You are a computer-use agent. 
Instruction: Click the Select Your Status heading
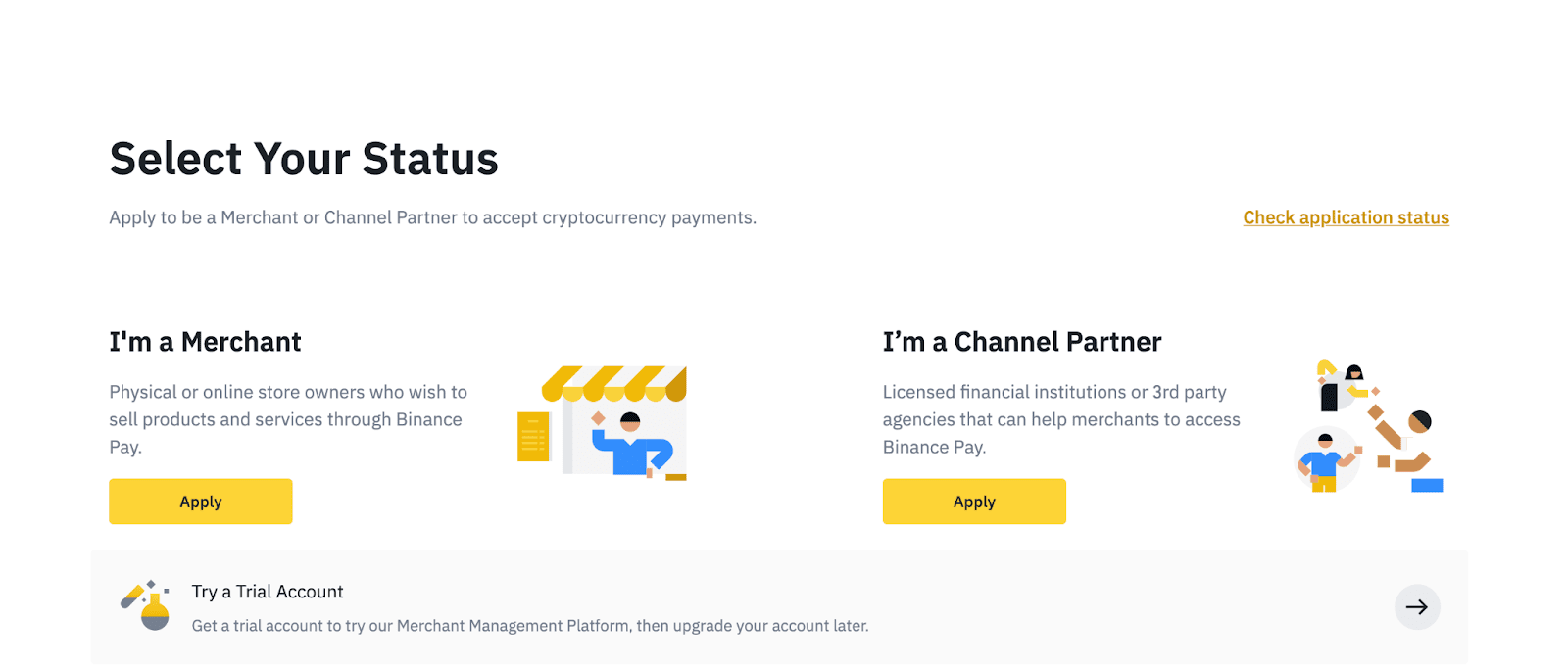point(304,159)
